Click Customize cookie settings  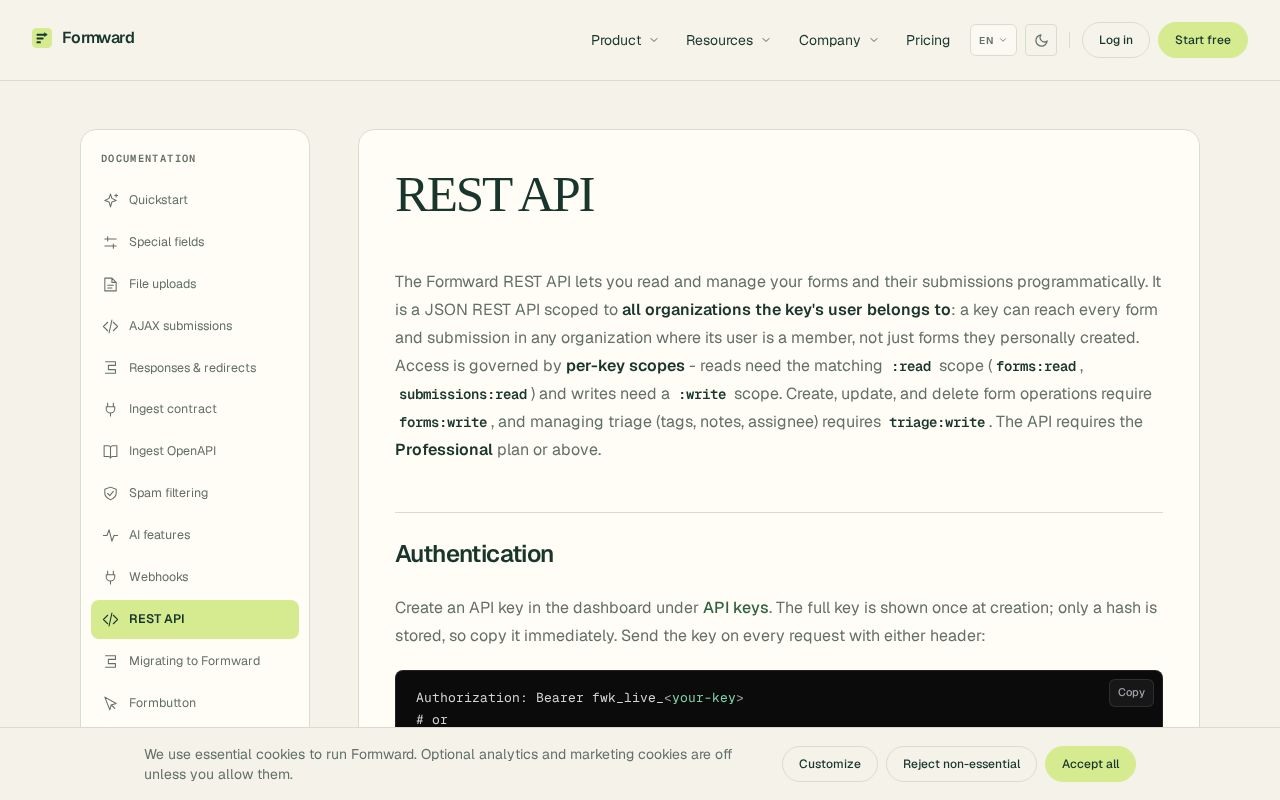830,764
